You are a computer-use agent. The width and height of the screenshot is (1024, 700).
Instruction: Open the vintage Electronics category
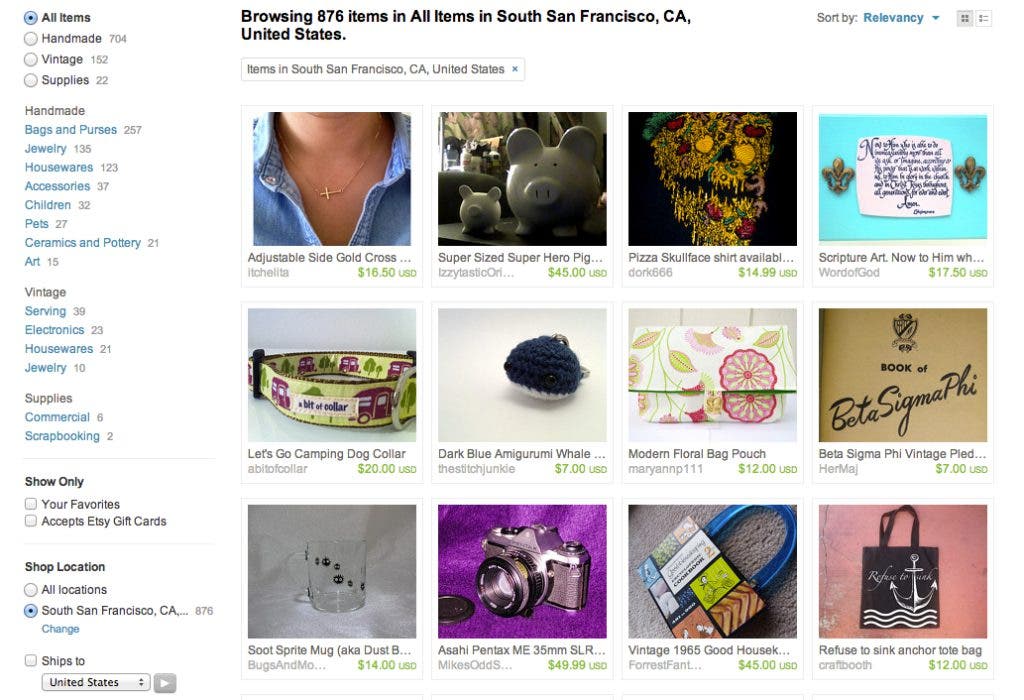click(54, 330)
